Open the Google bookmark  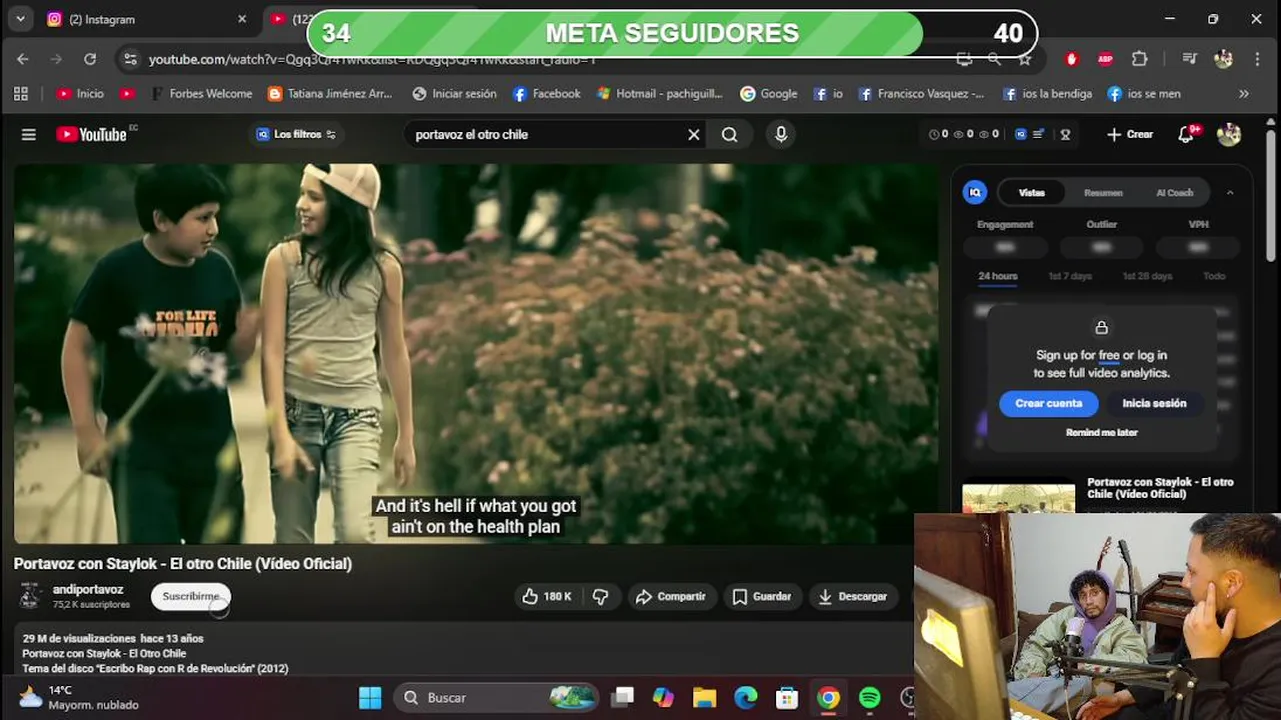(x=768, y=94)
